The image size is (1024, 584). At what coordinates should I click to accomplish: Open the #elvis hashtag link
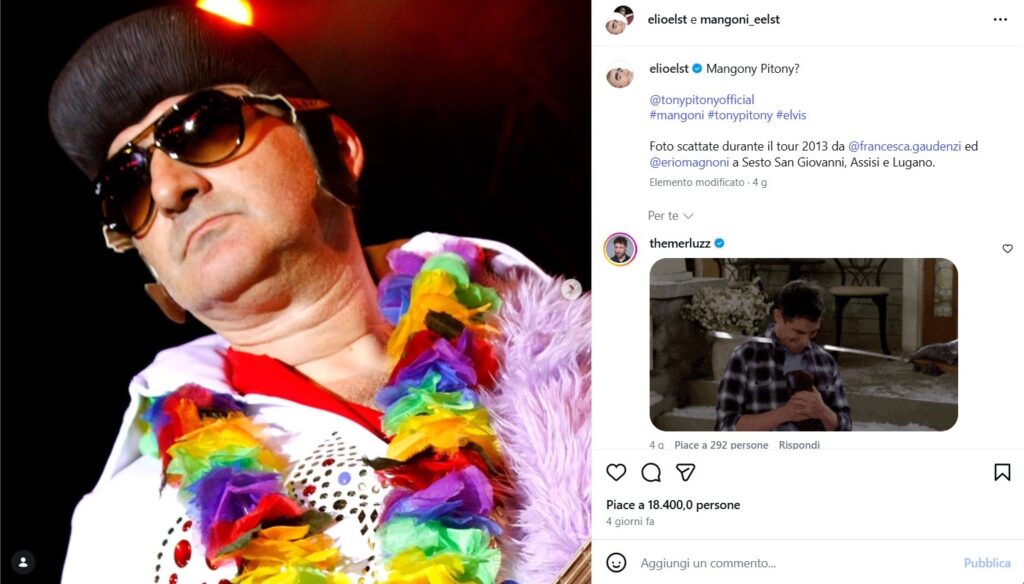point(791,115)
